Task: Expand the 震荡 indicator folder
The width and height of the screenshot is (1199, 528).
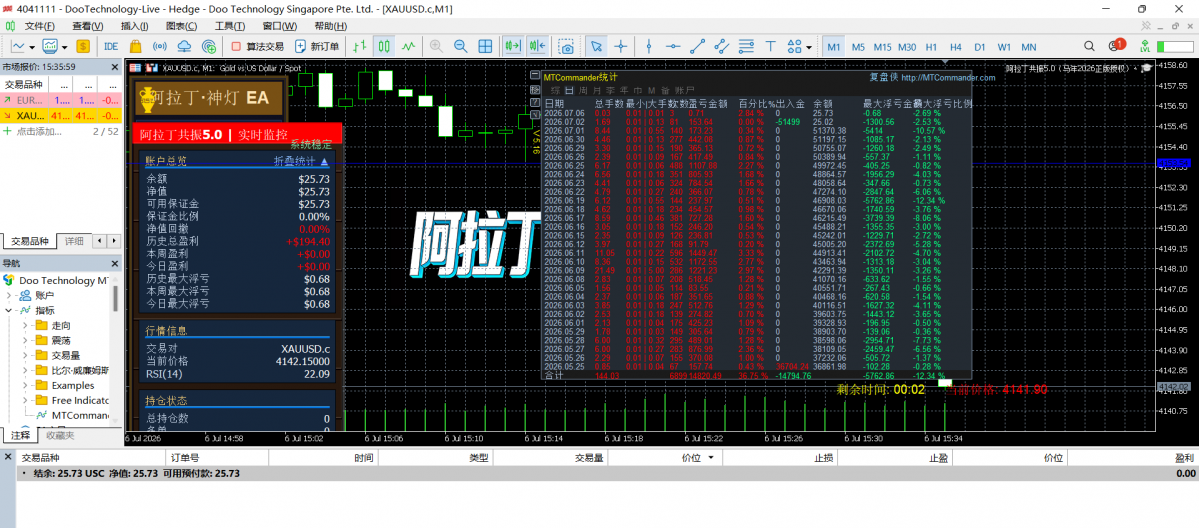Action: 24,341
